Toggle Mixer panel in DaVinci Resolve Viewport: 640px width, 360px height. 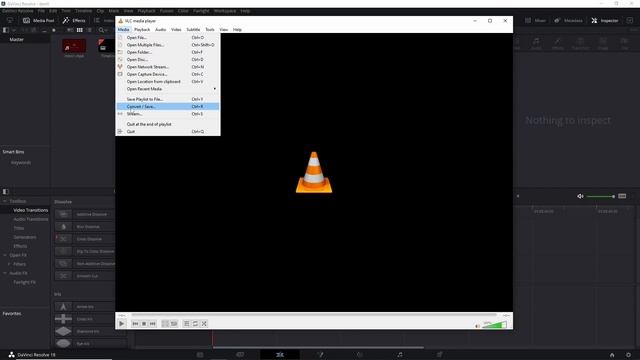pyautogui.click(x=536, y=20)
